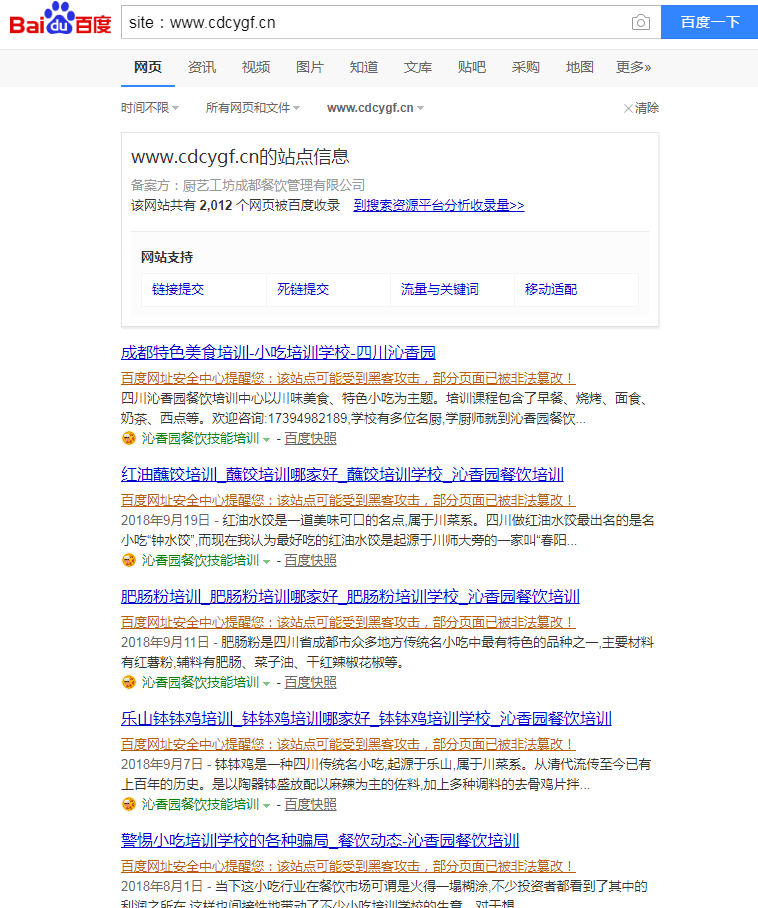Expand source arrow under 成都特色美食培训 result
The height and width of the screenshot is (908, 758).
pos(266,440)
